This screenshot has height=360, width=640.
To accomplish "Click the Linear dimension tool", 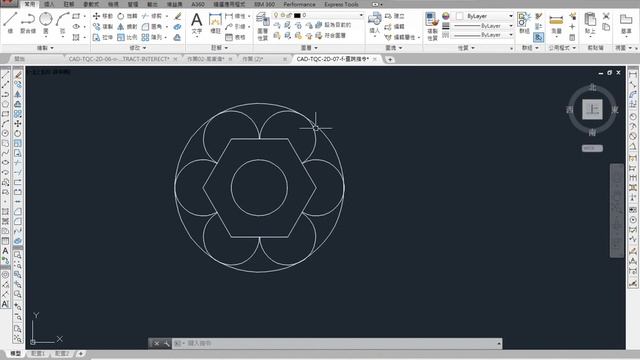I will click(235, 16).
